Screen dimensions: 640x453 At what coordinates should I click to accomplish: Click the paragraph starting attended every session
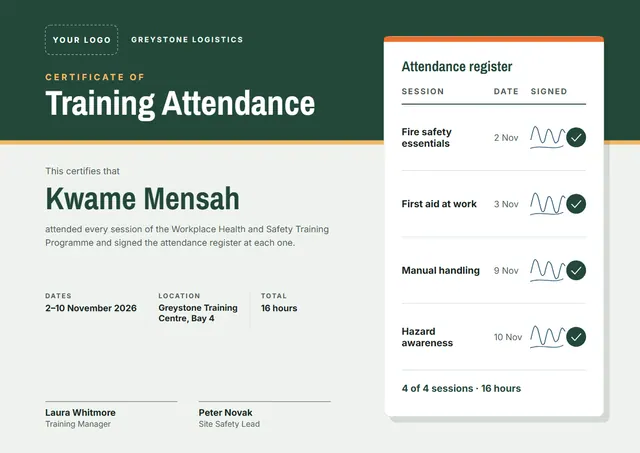(187, 236)
